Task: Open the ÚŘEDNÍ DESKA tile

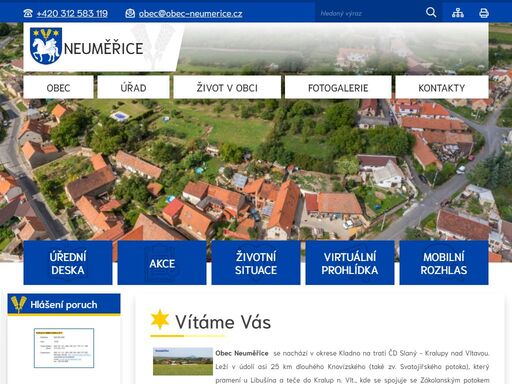Action: click(x=68, y=263)
